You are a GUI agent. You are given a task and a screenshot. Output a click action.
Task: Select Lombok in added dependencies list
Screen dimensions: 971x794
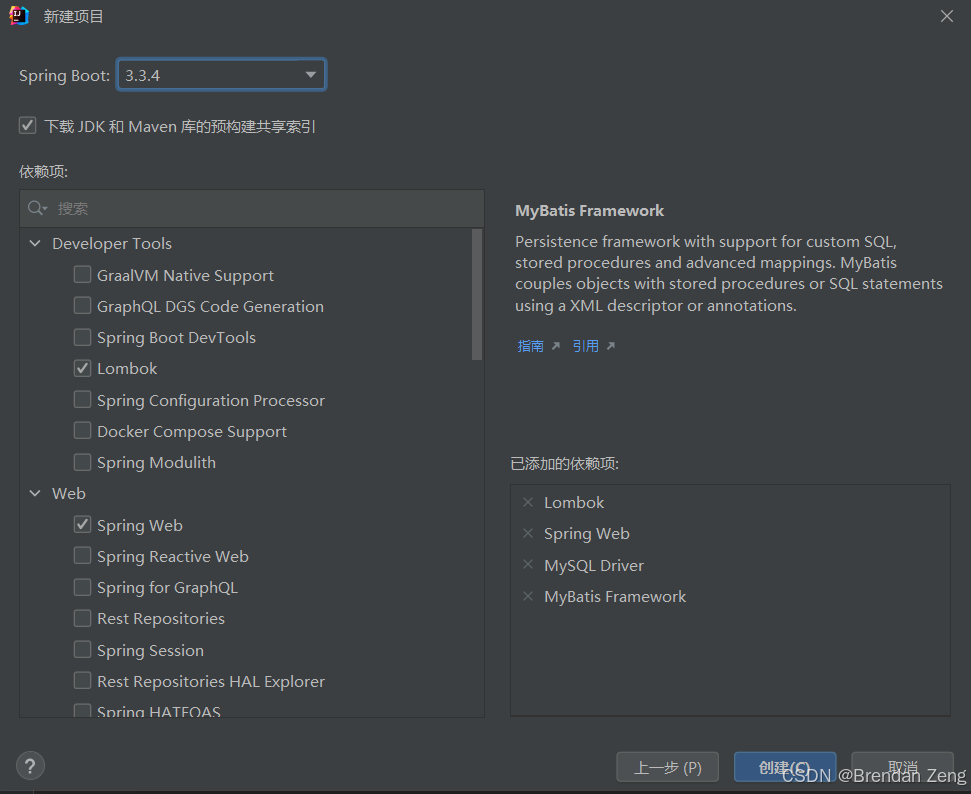[x=574, y=502]
